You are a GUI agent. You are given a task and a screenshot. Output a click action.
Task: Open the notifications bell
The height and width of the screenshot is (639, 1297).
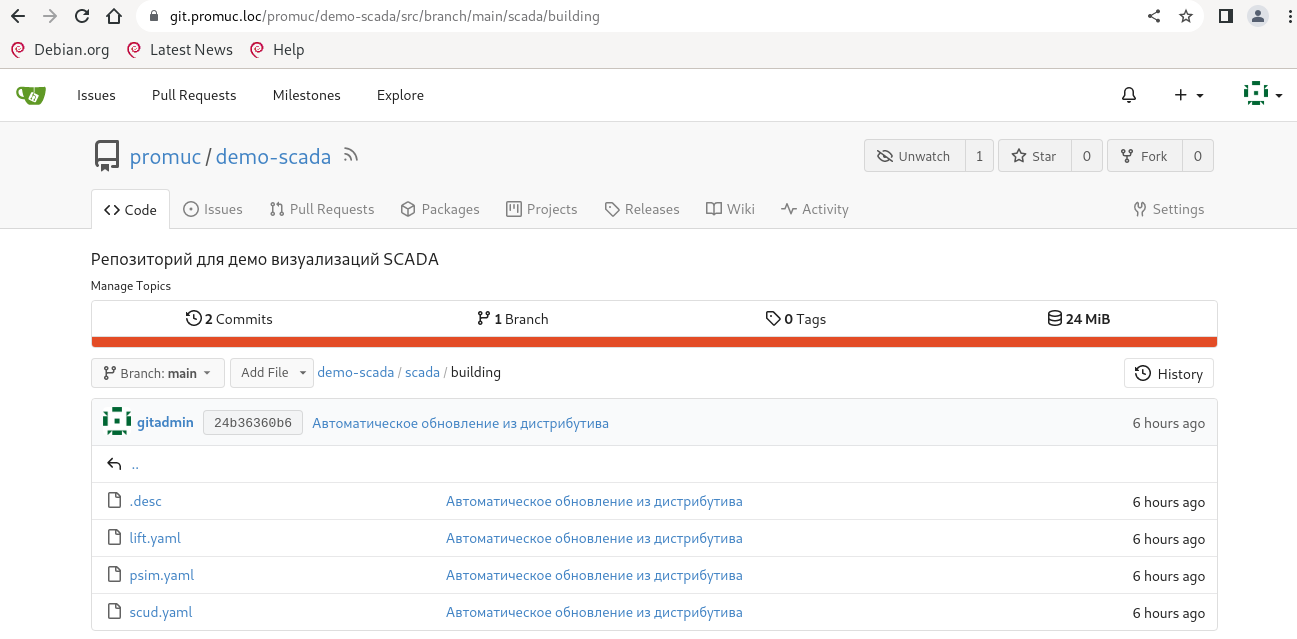(x=1129, y=95)
